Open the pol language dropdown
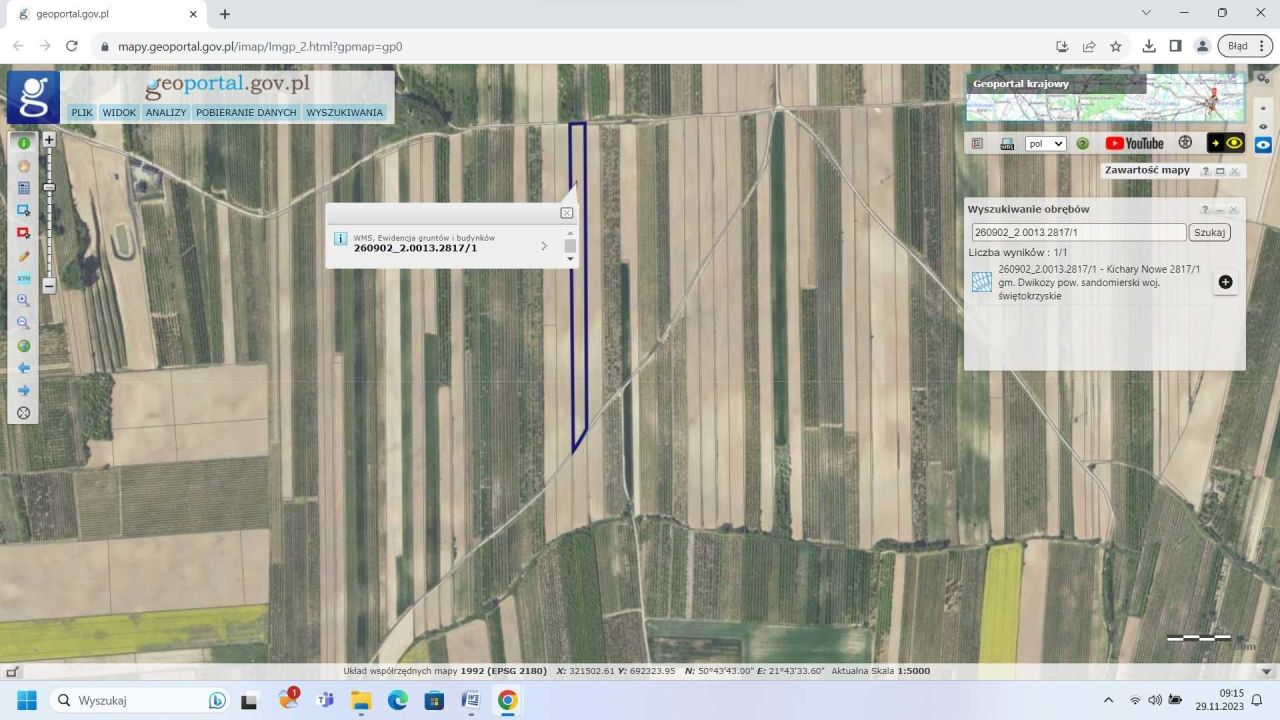 click(1046, 143)
